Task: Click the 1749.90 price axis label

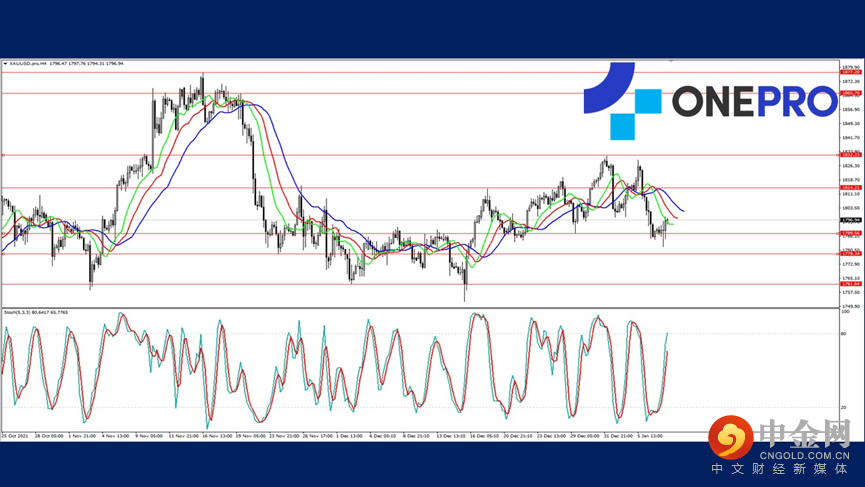Action: click(851, 306)
